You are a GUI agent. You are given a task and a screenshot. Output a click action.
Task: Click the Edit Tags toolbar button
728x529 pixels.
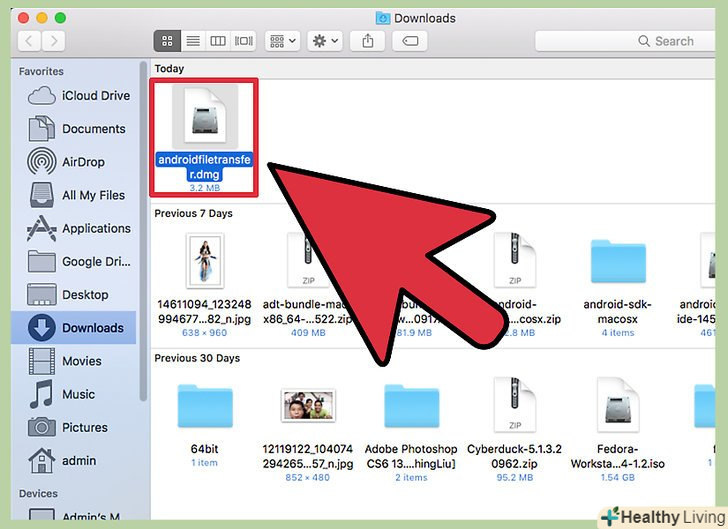coord(410,41)
